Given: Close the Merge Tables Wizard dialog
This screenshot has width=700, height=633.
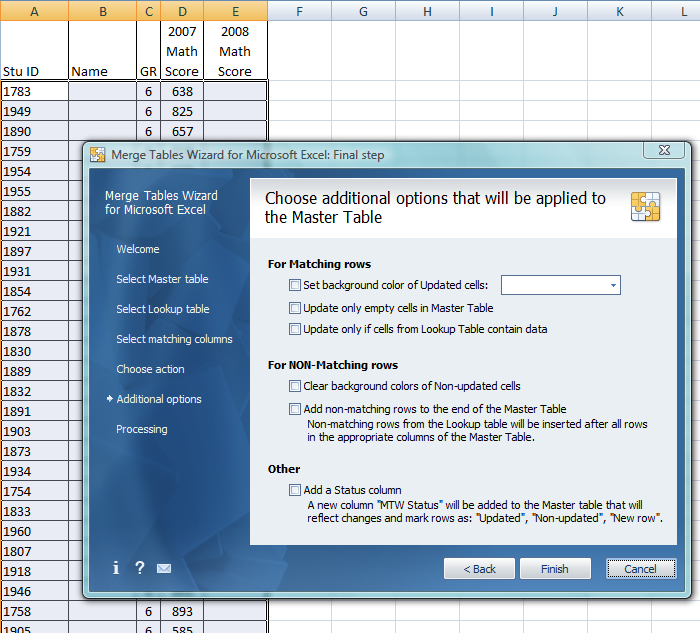Looking at the screenshot, I should (664, 150).
